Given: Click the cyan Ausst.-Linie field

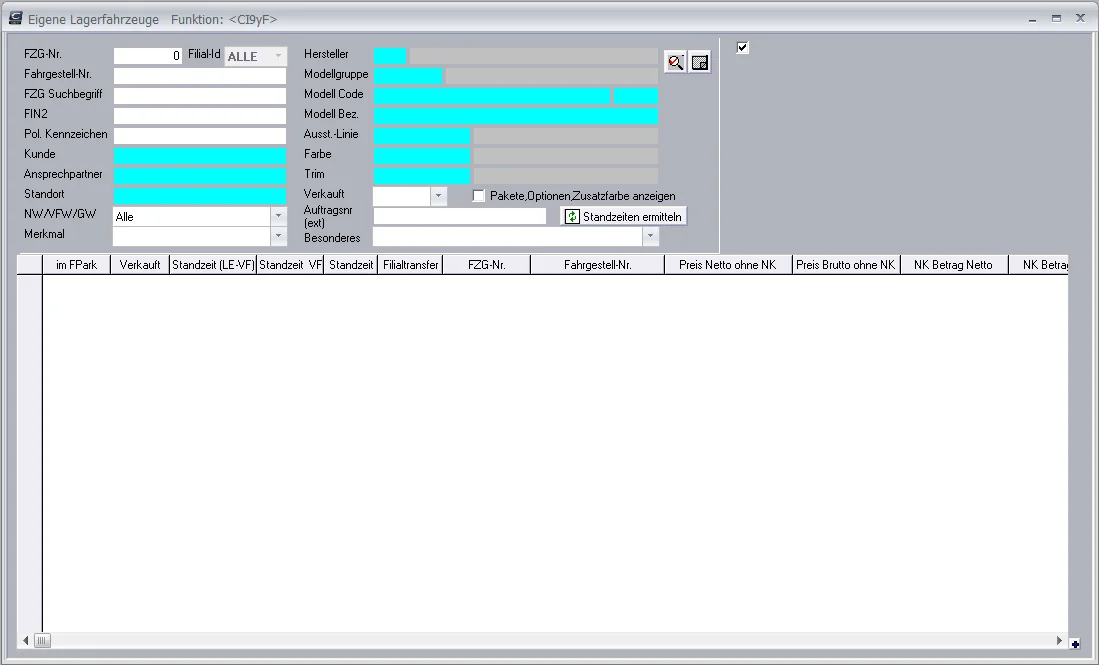Looking at the screenshot, I should (x=422, y=135).
